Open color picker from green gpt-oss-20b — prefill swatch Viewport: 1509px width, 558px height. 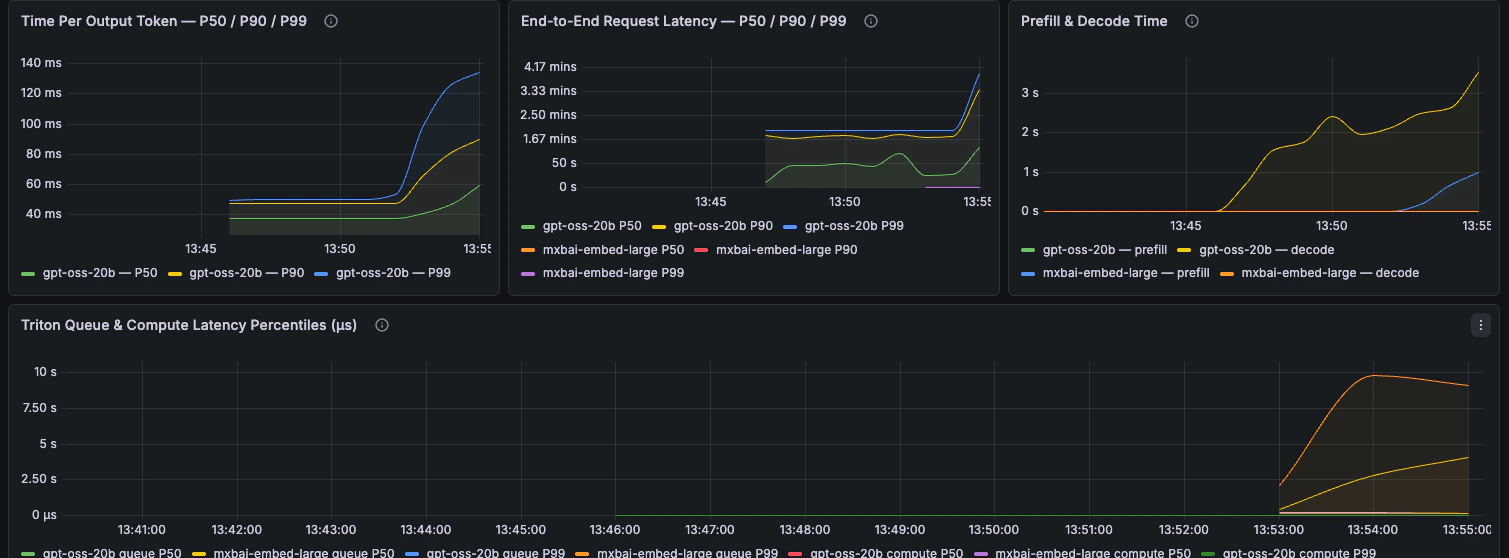(1028, 250)
